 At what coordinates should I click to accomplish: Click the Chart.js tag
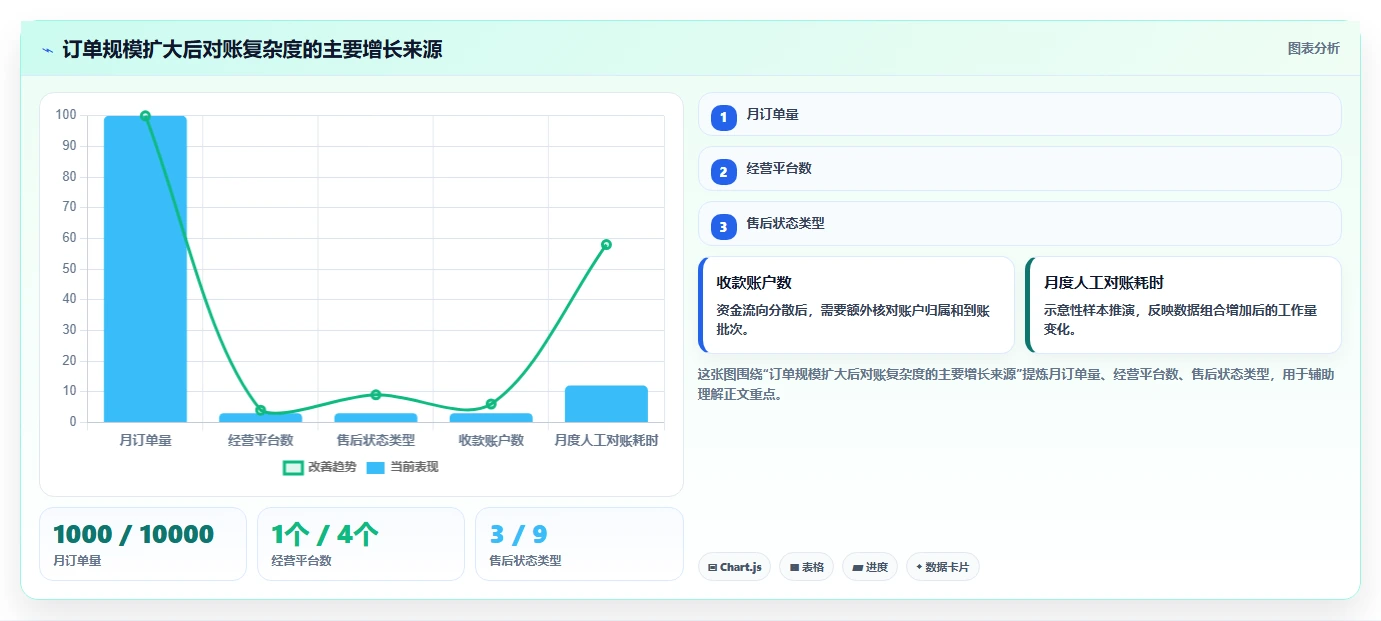[734, 567]
